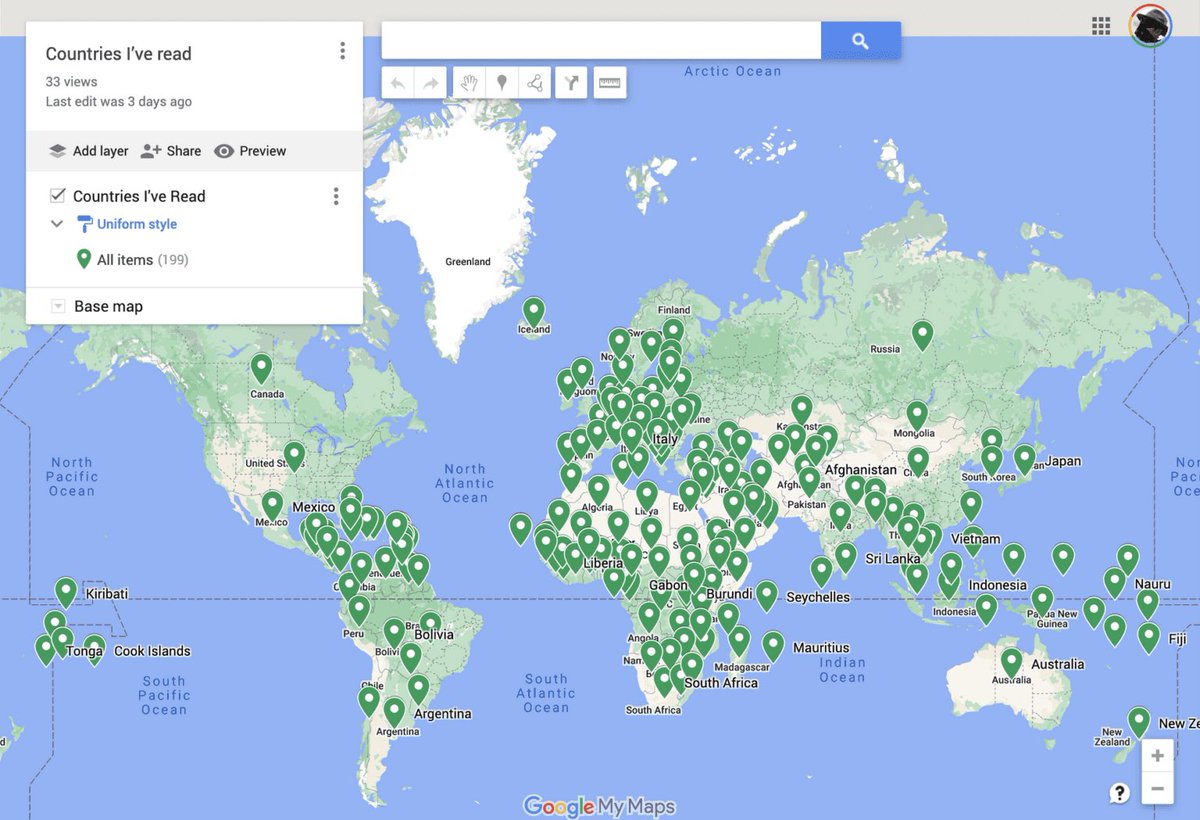
Task: Select the Draw a line tool
Action: (x=535, y=83)
